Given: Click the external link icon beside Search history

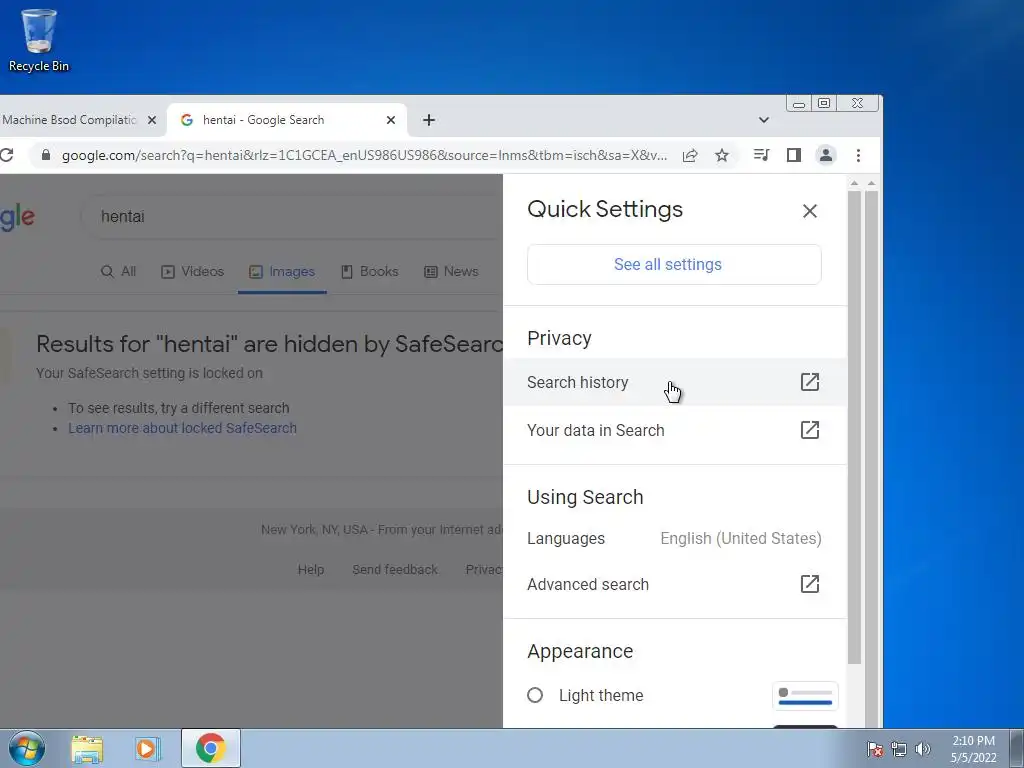Looking at the screenshot, I should click(x=810, y=382).
